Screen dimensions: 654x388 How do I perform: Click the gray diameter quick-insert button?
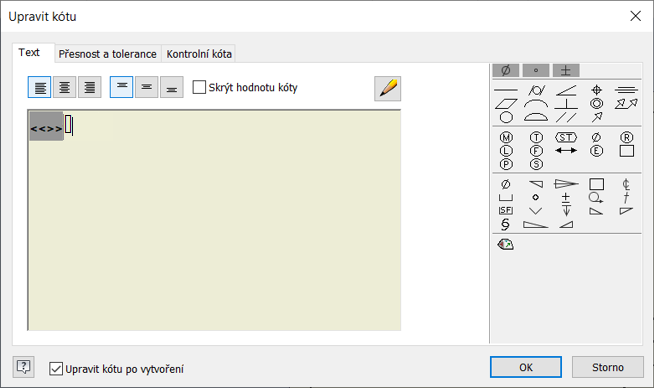[506, 71]
